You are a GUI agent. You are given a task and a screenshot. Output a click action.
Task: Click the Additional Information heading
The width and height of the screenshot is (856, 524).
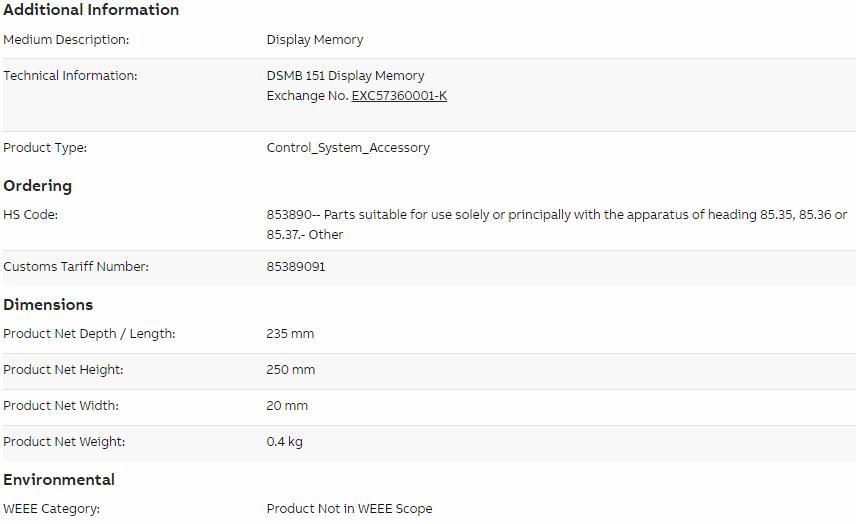click(91, 9)
